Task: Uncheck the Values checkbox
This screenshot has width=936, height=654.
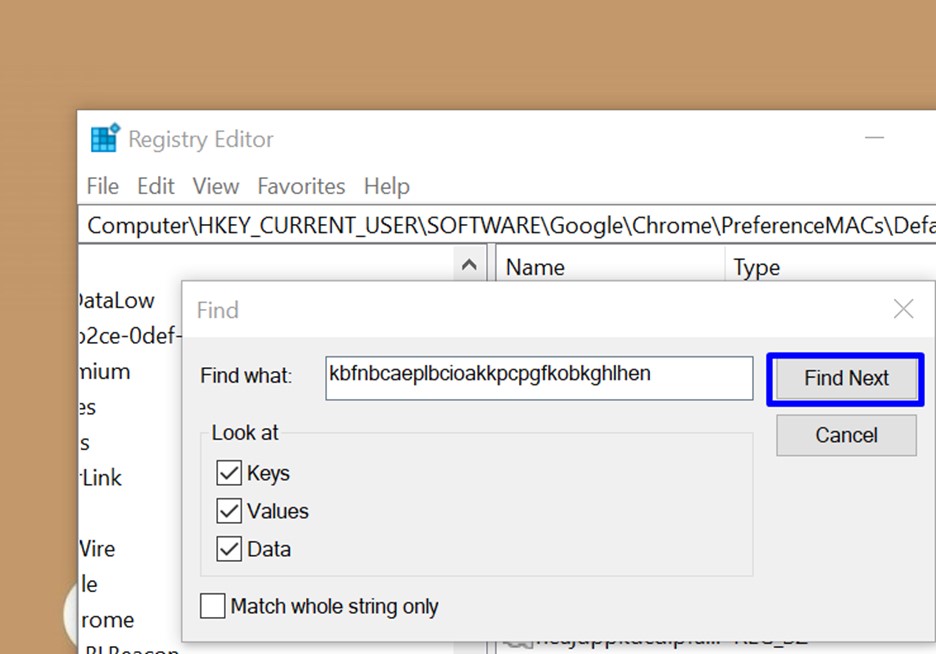Action: click(x=229, y=511)
